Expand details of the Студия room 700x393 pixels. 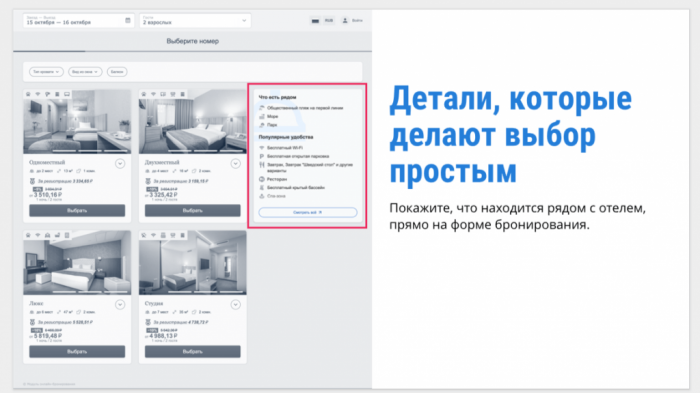(x=236, y=305)
